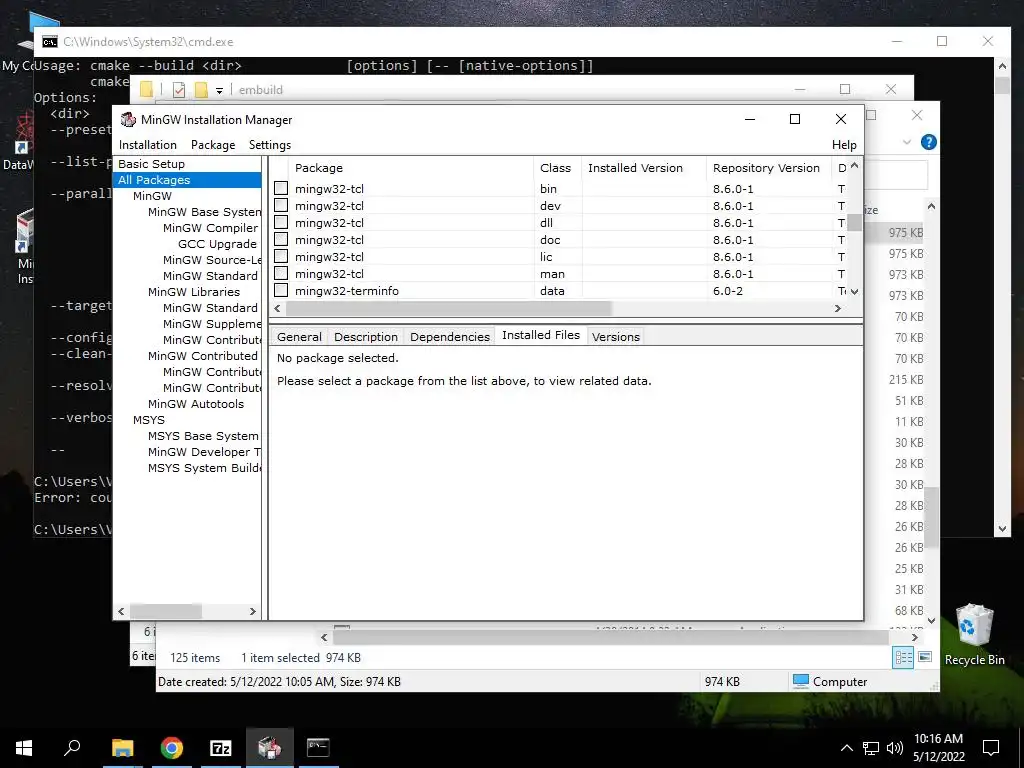Mark checkbox for mingw32-tcl man

tap(281, 273)
